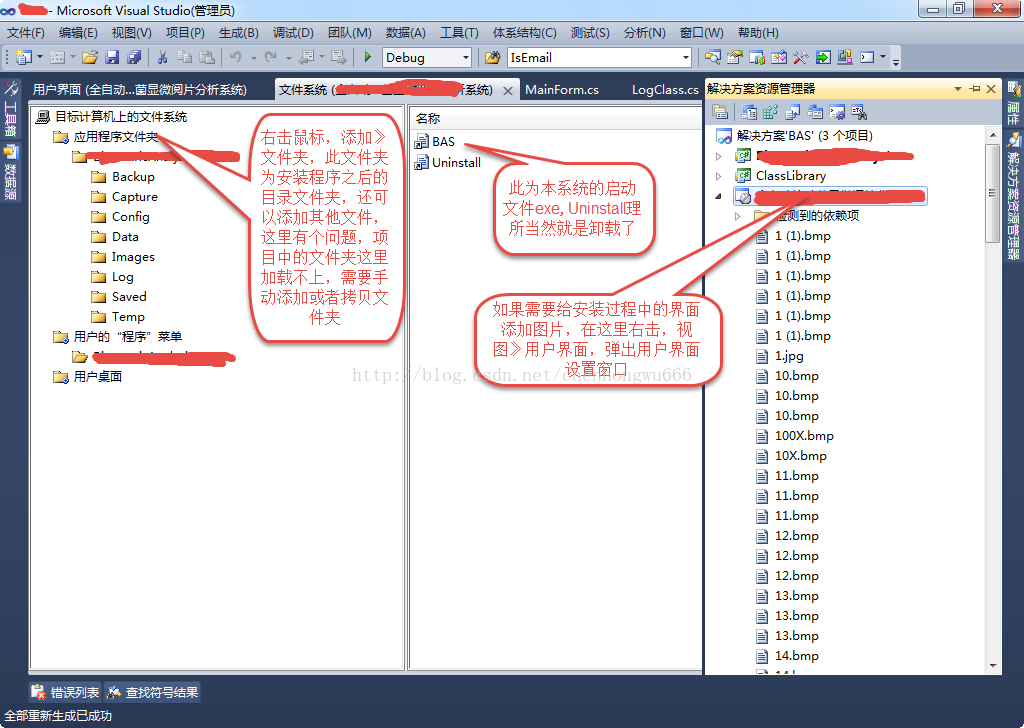1024x728 pixels.
Task: Expand the 检测到的依赖项 node
Action: (x=738, y=215)
